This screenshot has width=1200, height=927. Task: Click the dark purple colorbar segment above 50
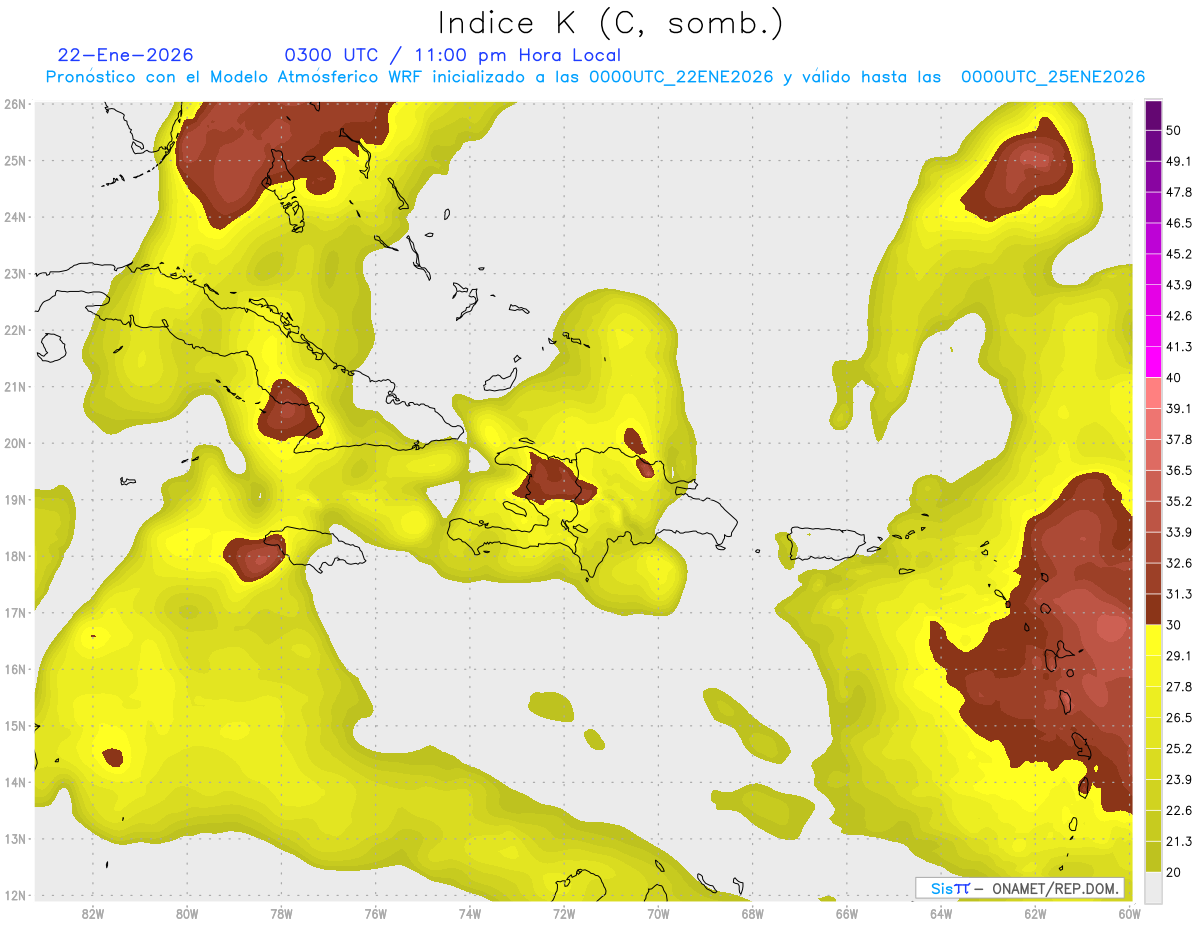(x=1153, y=115)
